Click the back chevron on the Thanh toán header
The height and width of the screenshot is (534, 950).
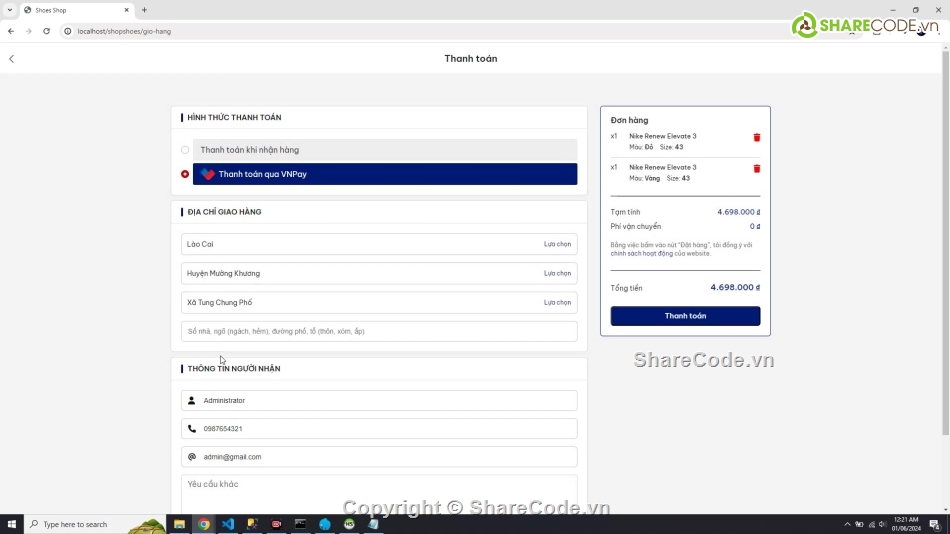12,59
